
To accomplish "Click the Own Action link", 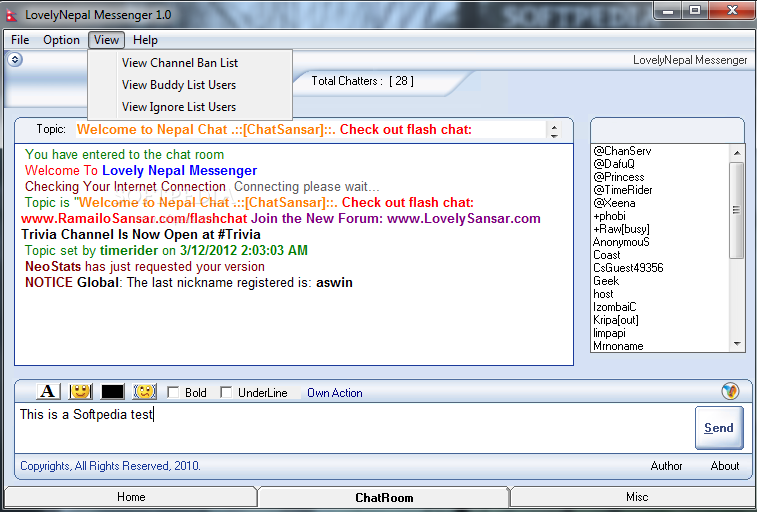I will 335,393.
